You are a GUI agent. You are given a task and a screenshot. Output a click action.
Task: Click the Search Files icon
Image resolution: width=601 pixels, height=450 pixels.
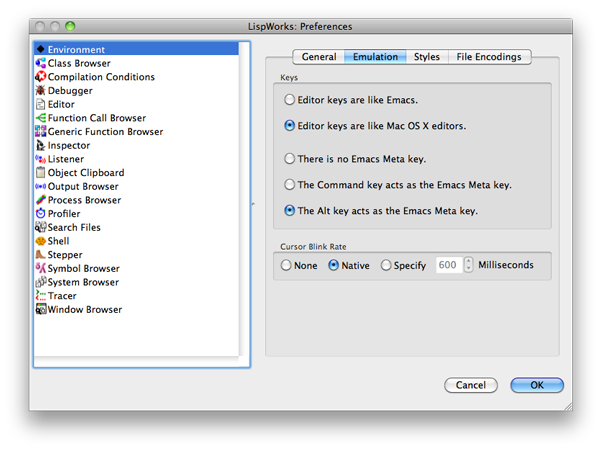pos(41,227)
